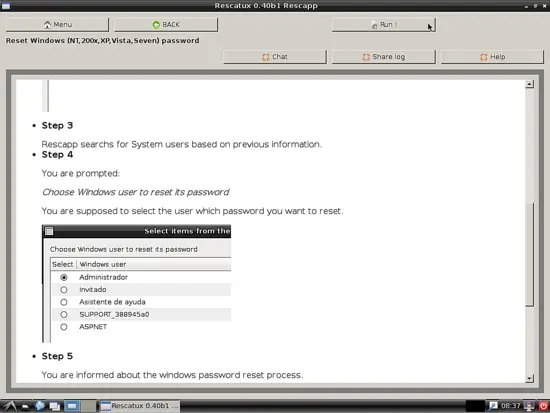Select the Invitado radio button

click(63, 290)
